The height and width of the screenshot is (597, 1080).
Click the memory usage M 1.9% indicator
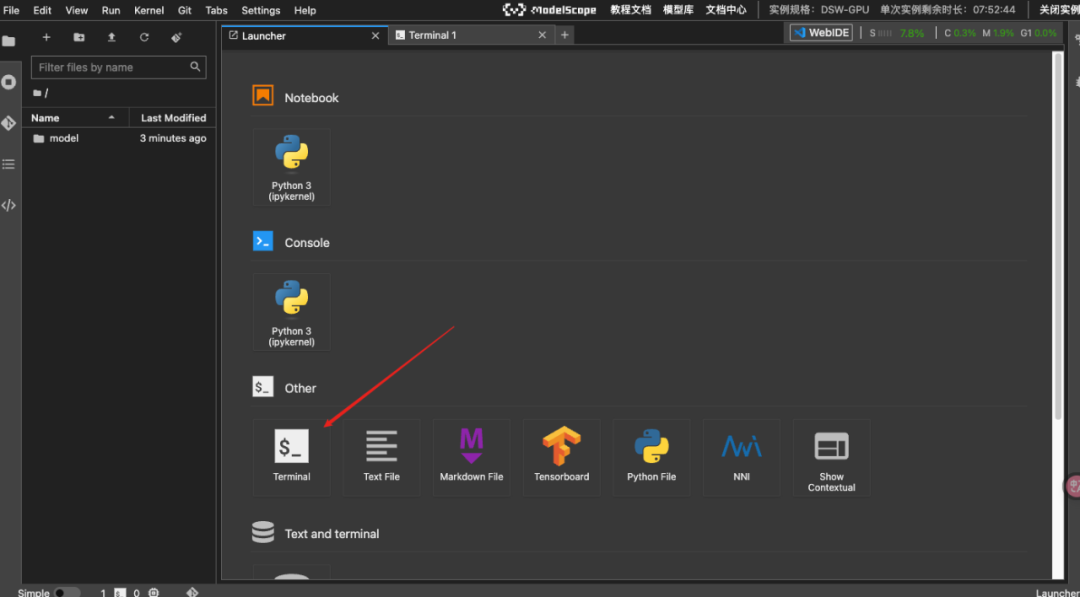point(998,32)
